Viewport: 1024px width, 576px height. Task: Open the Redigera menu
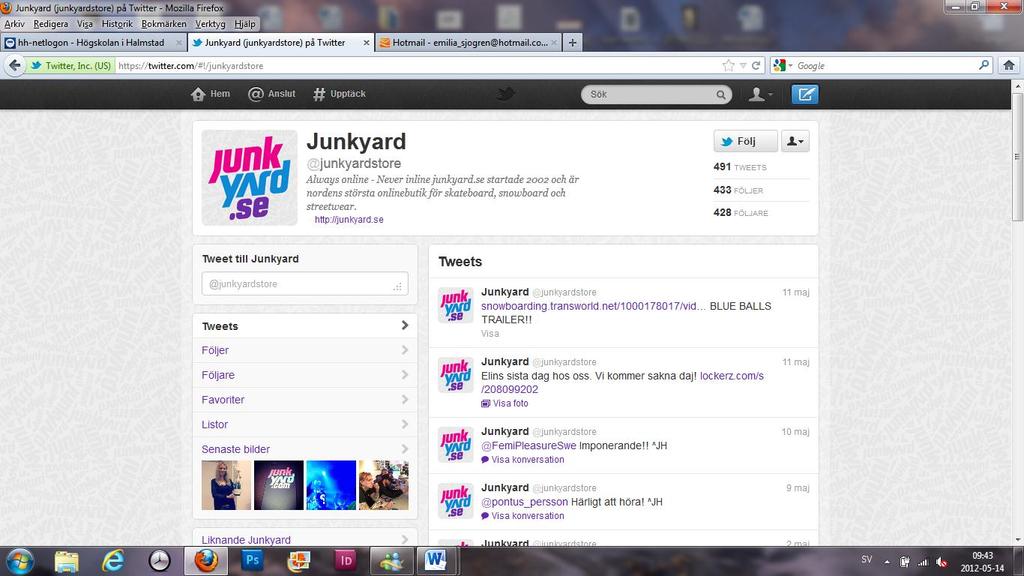pyautogui.click(x=51, y=24)
